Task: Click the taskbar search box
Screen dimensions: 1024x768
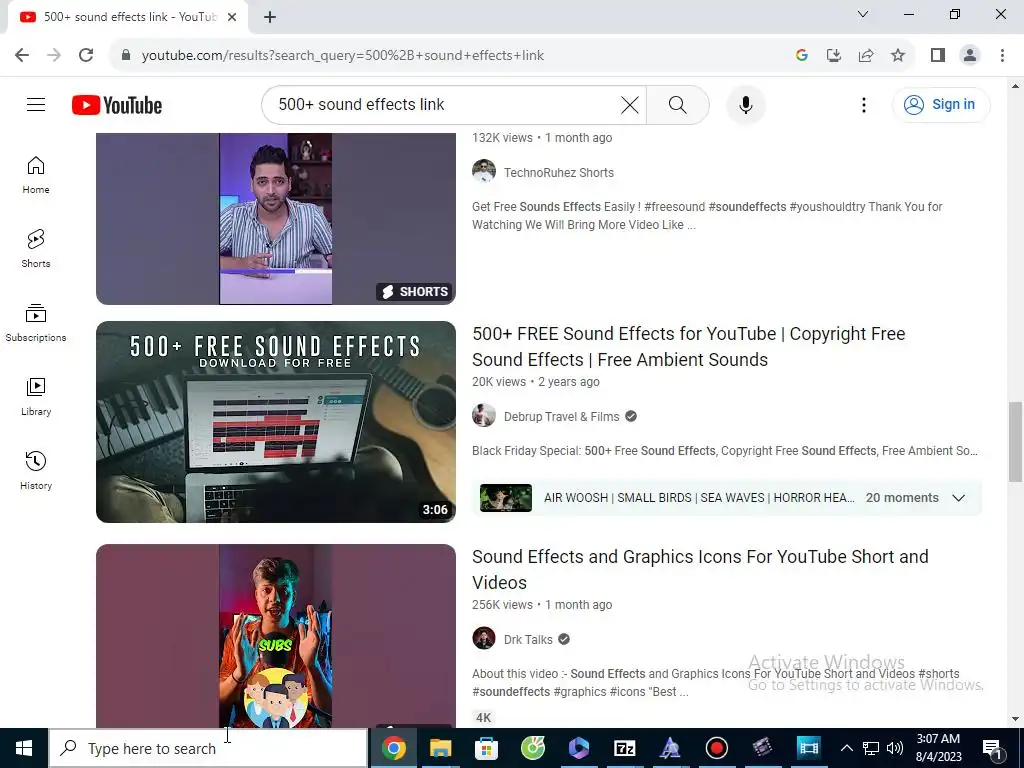Action: [x=208, y=748]
